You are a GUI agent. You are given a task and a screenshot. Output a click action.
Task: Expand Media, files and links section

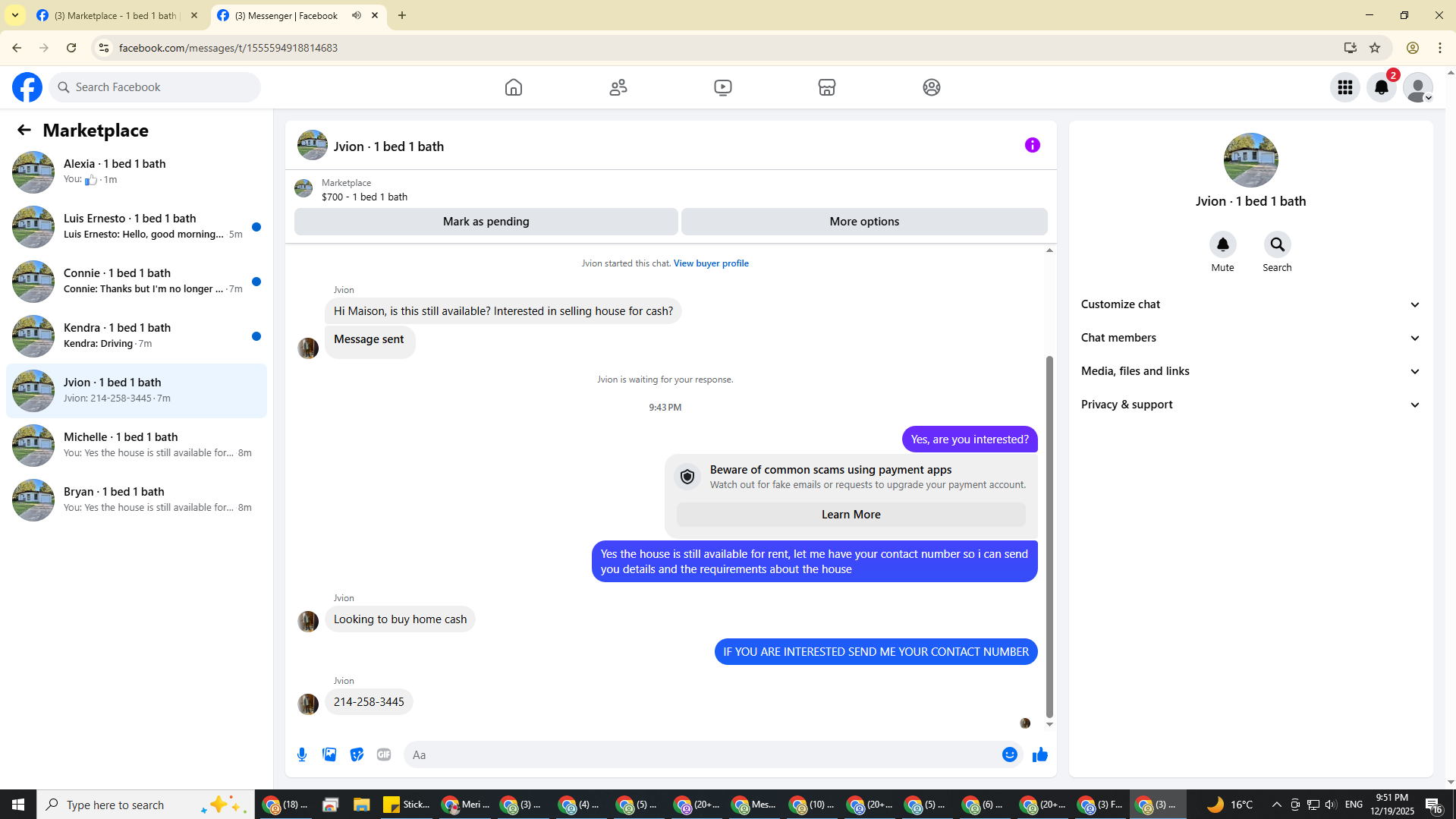coord(1250,371)
